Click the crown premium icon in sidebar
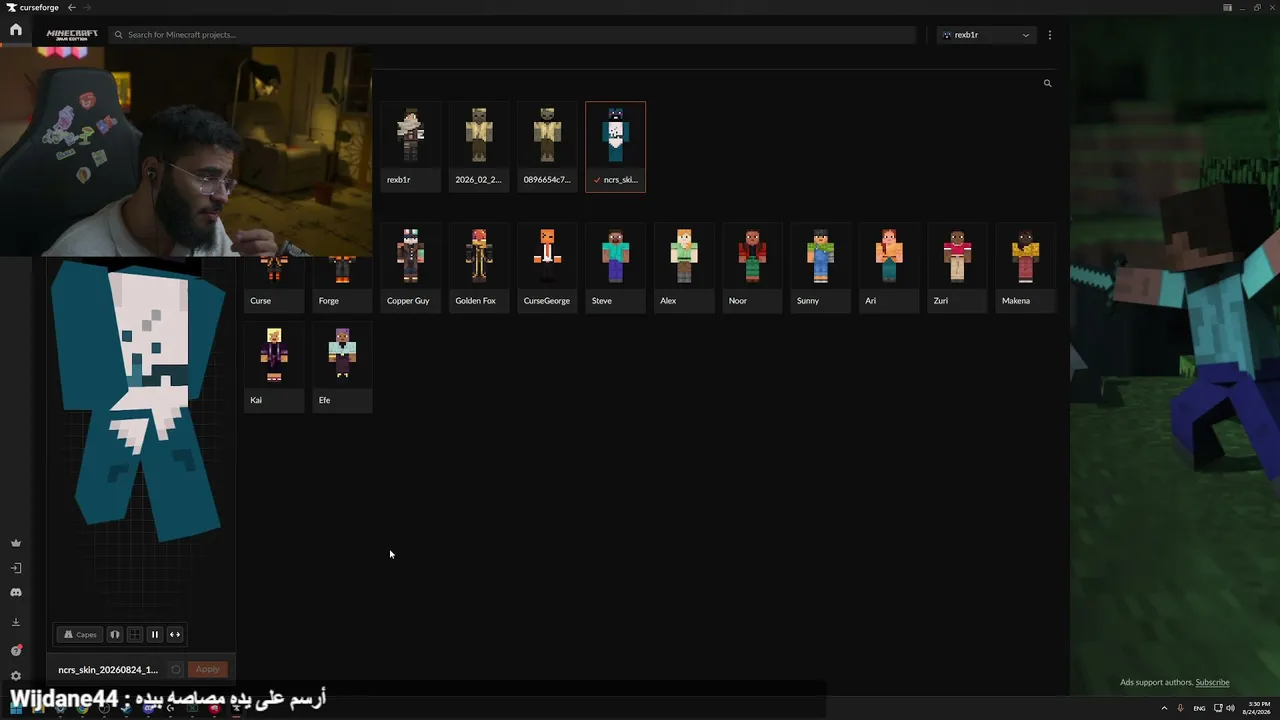This screenshot has width=1280, height=720. point(16,543)
